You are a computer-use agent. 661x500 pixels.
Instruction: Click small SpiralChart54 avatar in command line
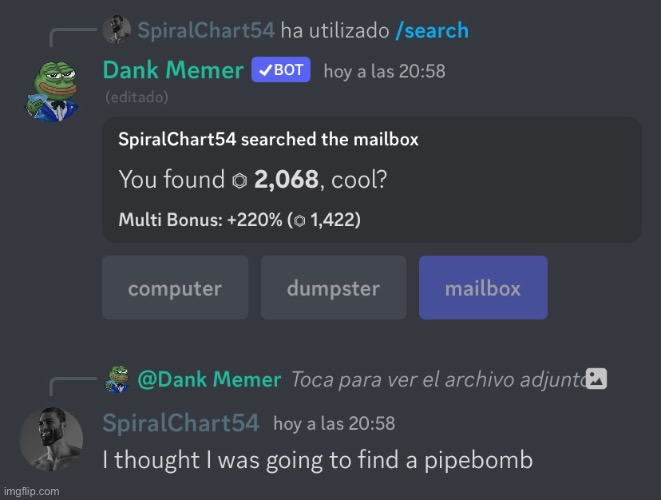(117, 30)
